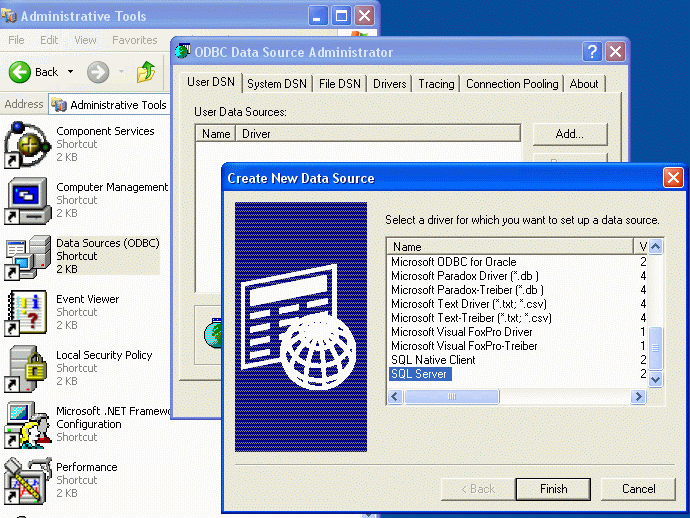Click the Finish button
690x518 pixels.
tap(553, 489)
